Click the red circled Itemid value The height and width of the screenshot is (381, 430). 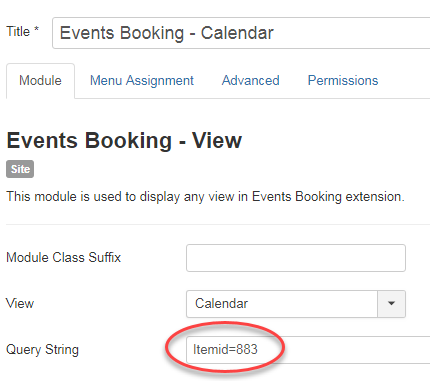pyautogui.click(x=225, y=349)
